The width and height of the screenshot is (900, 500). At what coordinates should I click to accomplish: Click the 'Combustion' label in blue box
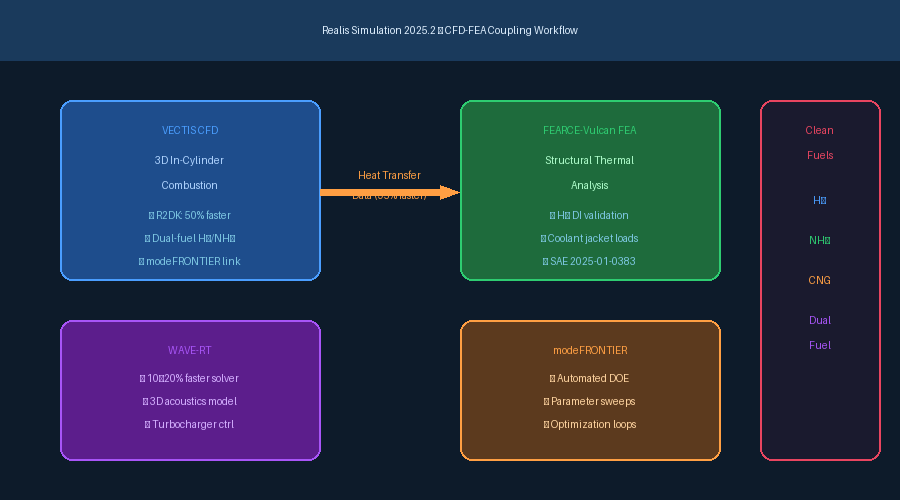pos(189,185)
